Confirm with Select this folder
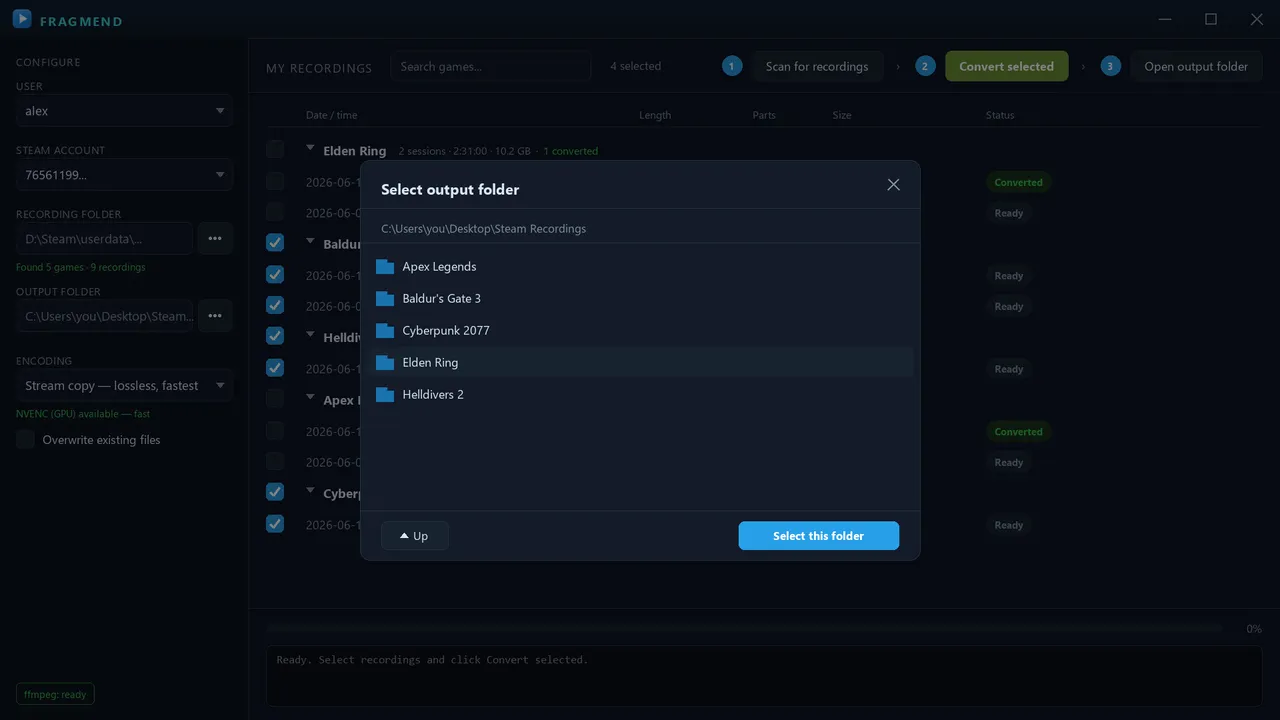Screen dimensions: 1280x720 click(x=818, y=536)
